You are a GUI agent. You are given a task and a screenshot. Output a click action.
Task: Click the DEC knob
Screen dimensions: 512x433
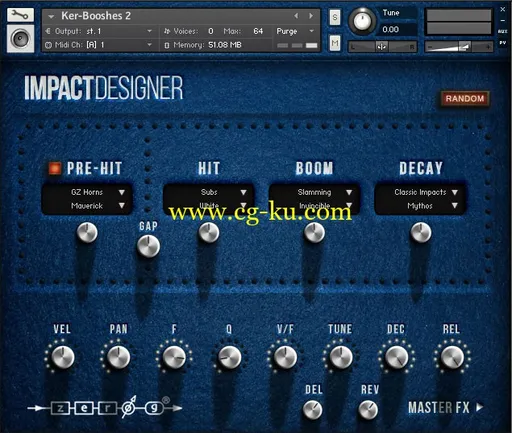tap(396, 357)
